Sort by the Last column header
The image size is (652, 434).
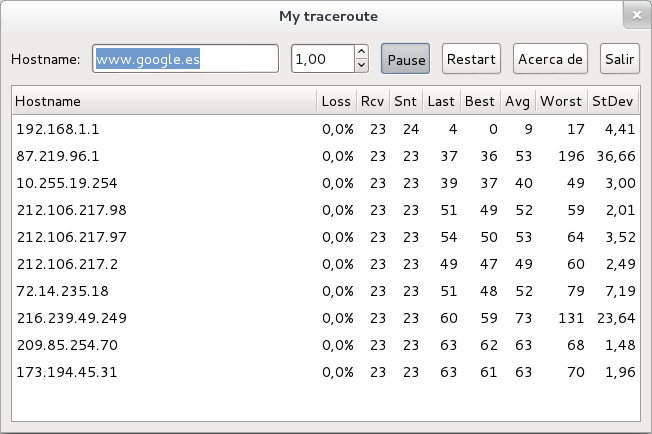pyautogui.click(x=441, y=101)
